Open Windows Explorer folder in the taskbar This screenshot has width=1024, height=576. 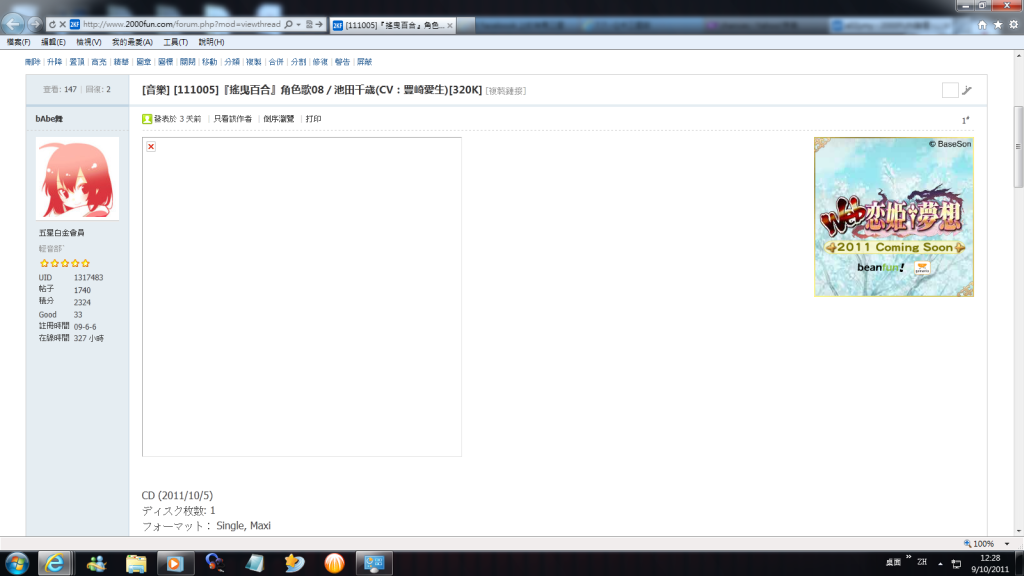[136, 563]
